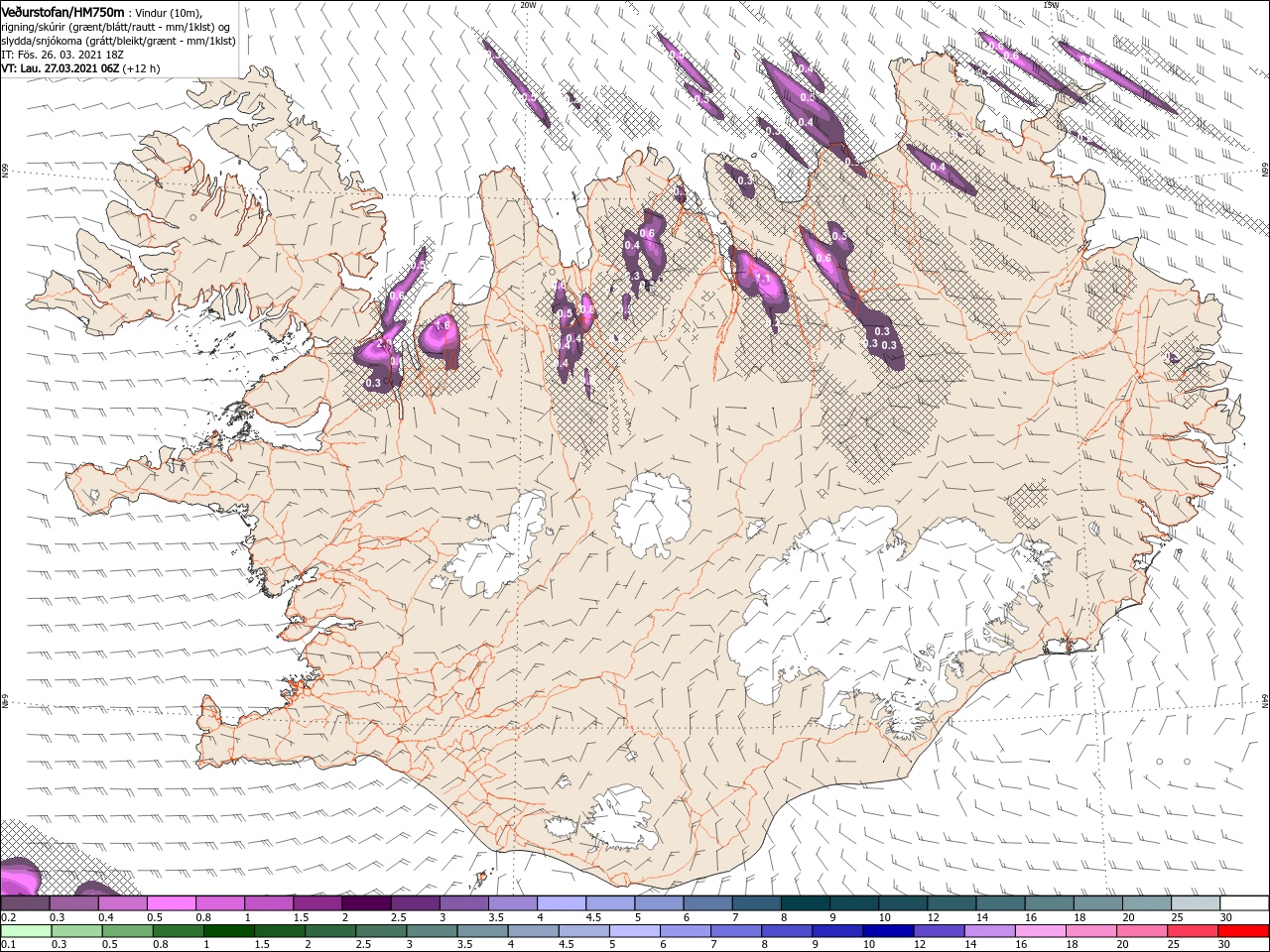The height and width of the screenshot is (952, 1270).
Task: Click the '0.2' label on the upper scale
Action: (9, 917)
